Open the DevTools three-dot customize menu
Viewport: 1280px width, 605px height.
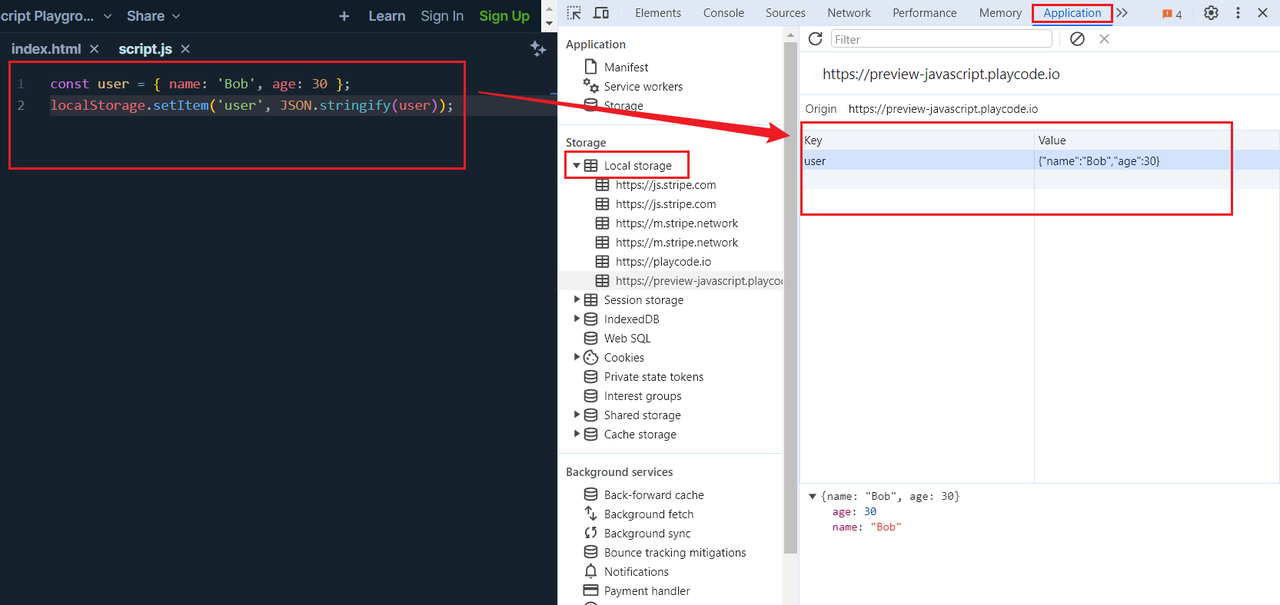click(1239, 13)
